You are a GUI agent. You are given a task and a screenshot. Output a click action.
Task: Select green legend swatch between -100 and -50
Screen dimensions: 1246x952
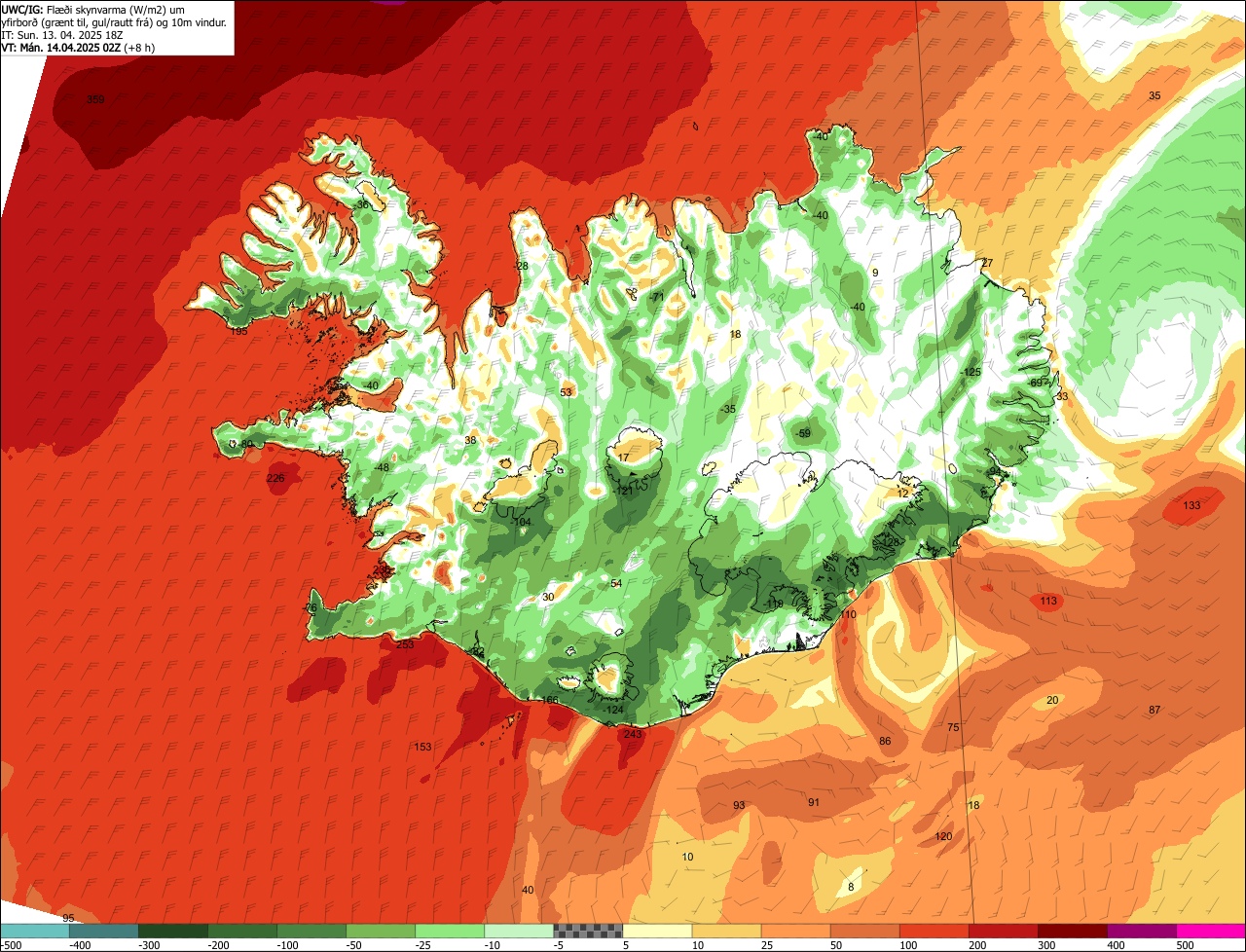[x=311, y=931]
